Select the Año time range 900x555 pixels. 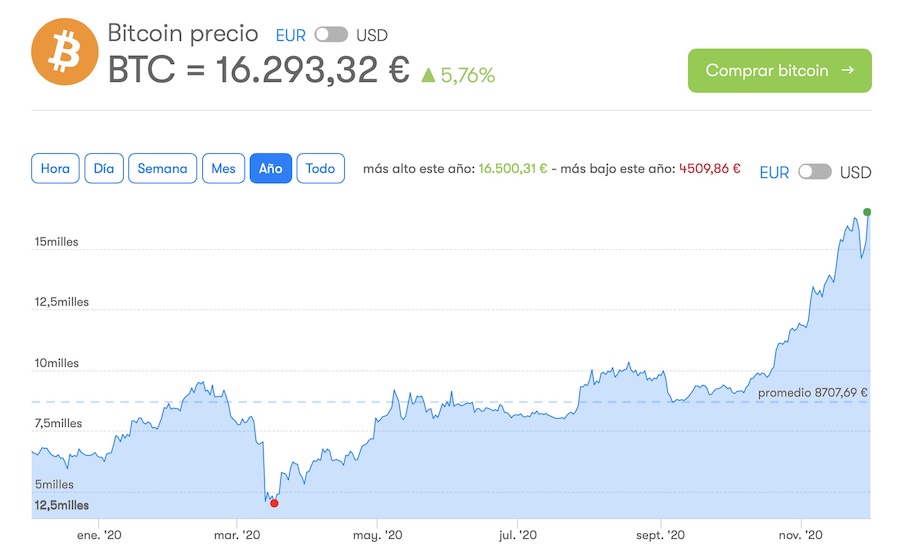tap(270, 168)
